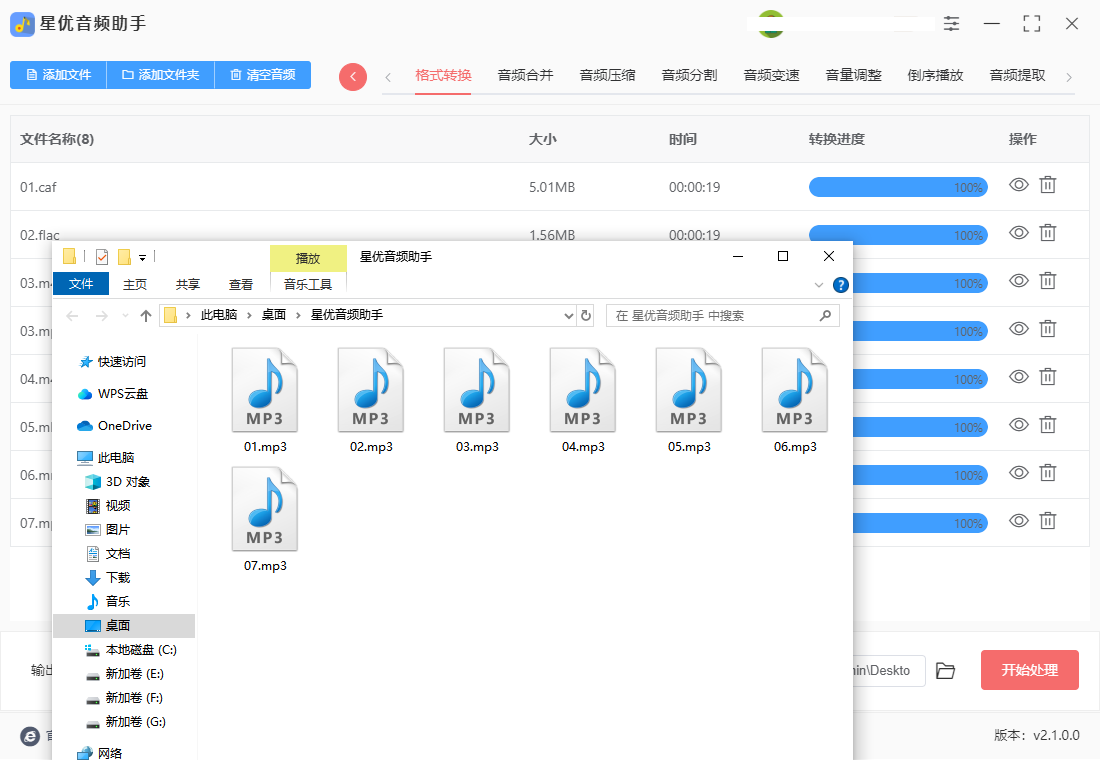The width and height of the screenshot is (1100, 760).
Task: Click trash icon in the 06 file row
Action: pyautogui.click(x=1047, y=472)
